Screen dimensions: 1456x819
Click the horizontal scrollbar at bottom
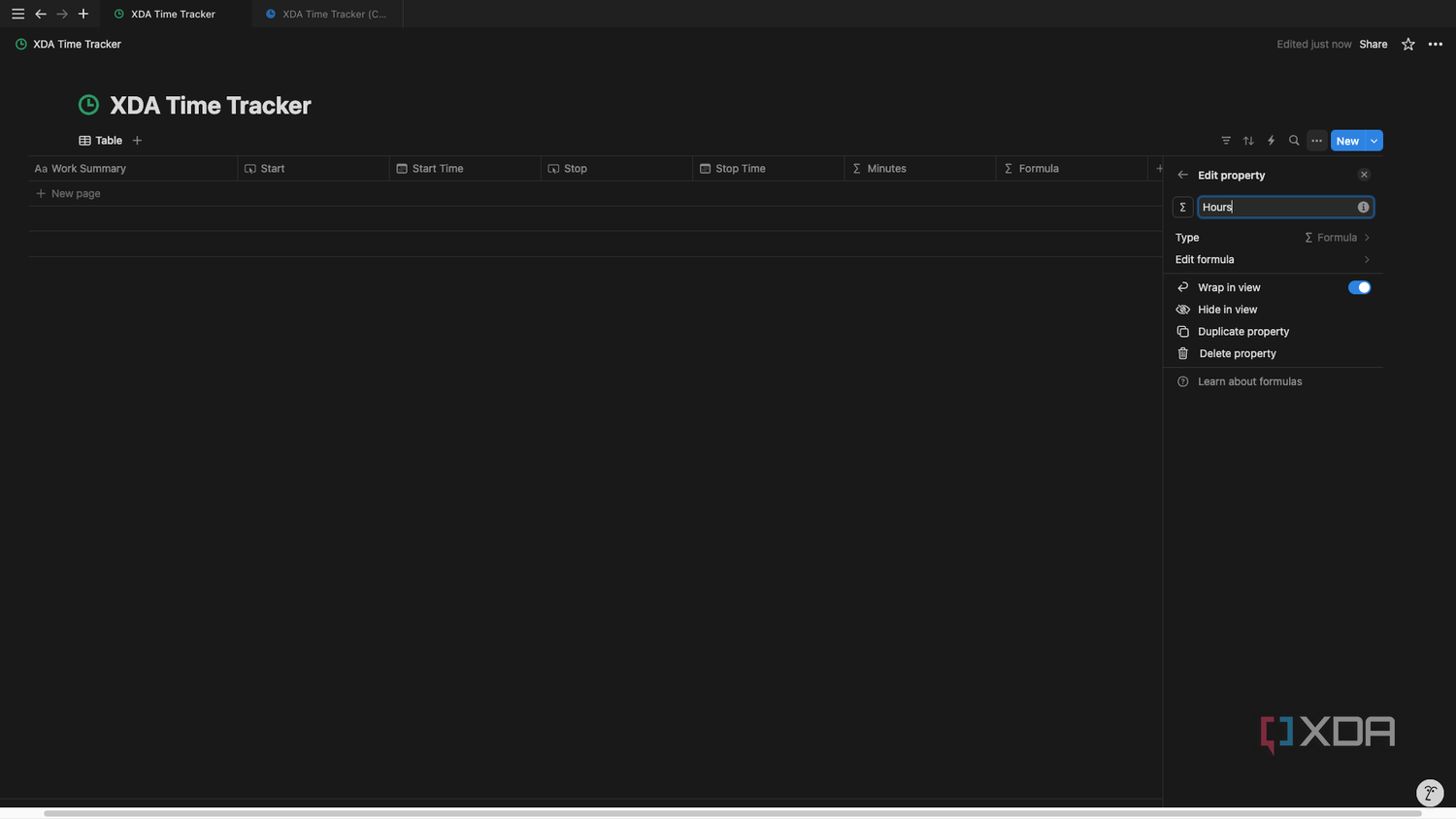point(733,813)
